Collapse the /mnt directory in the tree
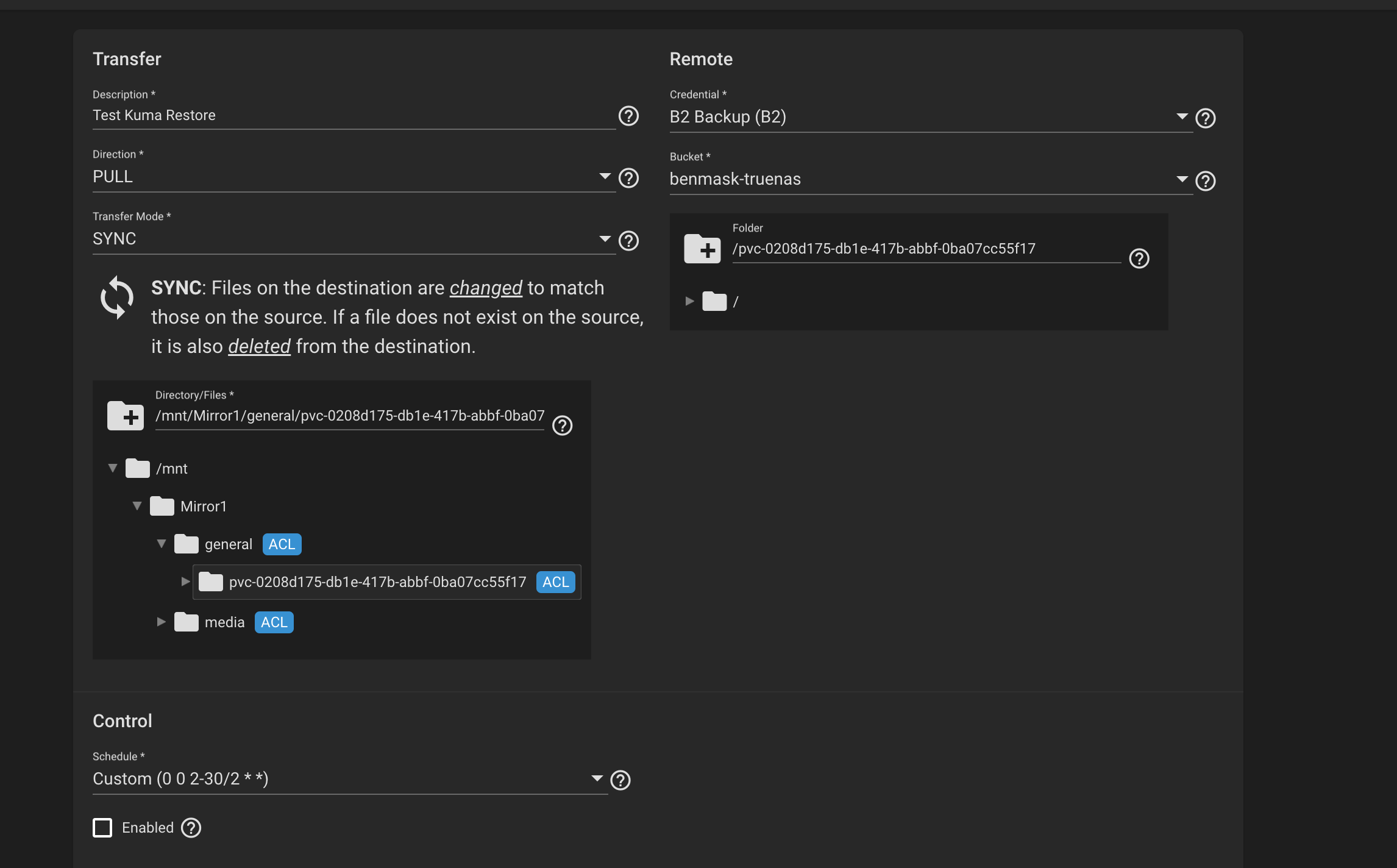Screen dimensions: 1397x868 click(112, 468)
